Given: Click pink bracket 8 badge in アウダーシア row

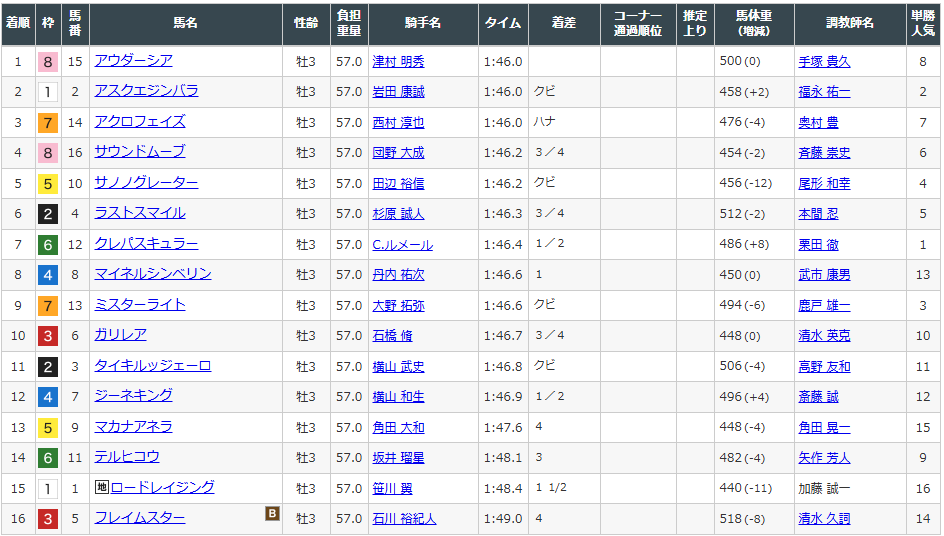Looking at the screenshot, I should point(47,62).
